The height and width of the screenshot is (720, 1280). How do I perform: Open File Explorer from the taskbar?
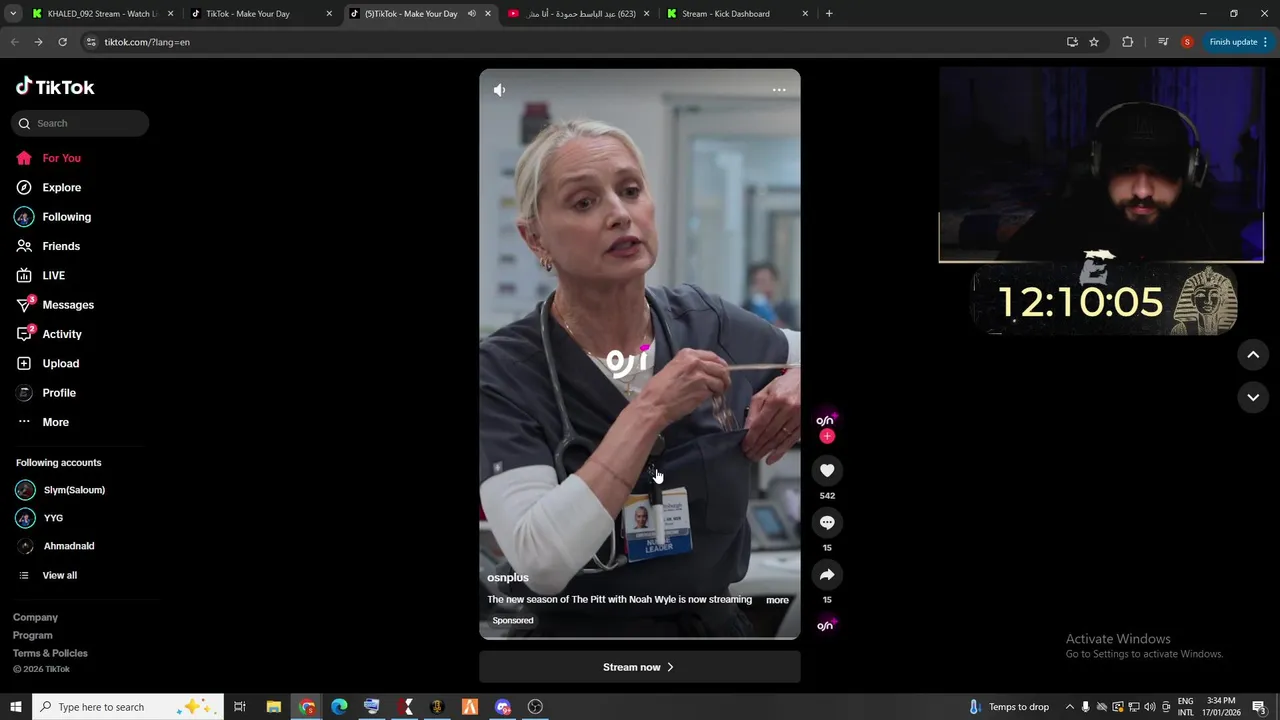pyautogui.click(x=274, y=707)
